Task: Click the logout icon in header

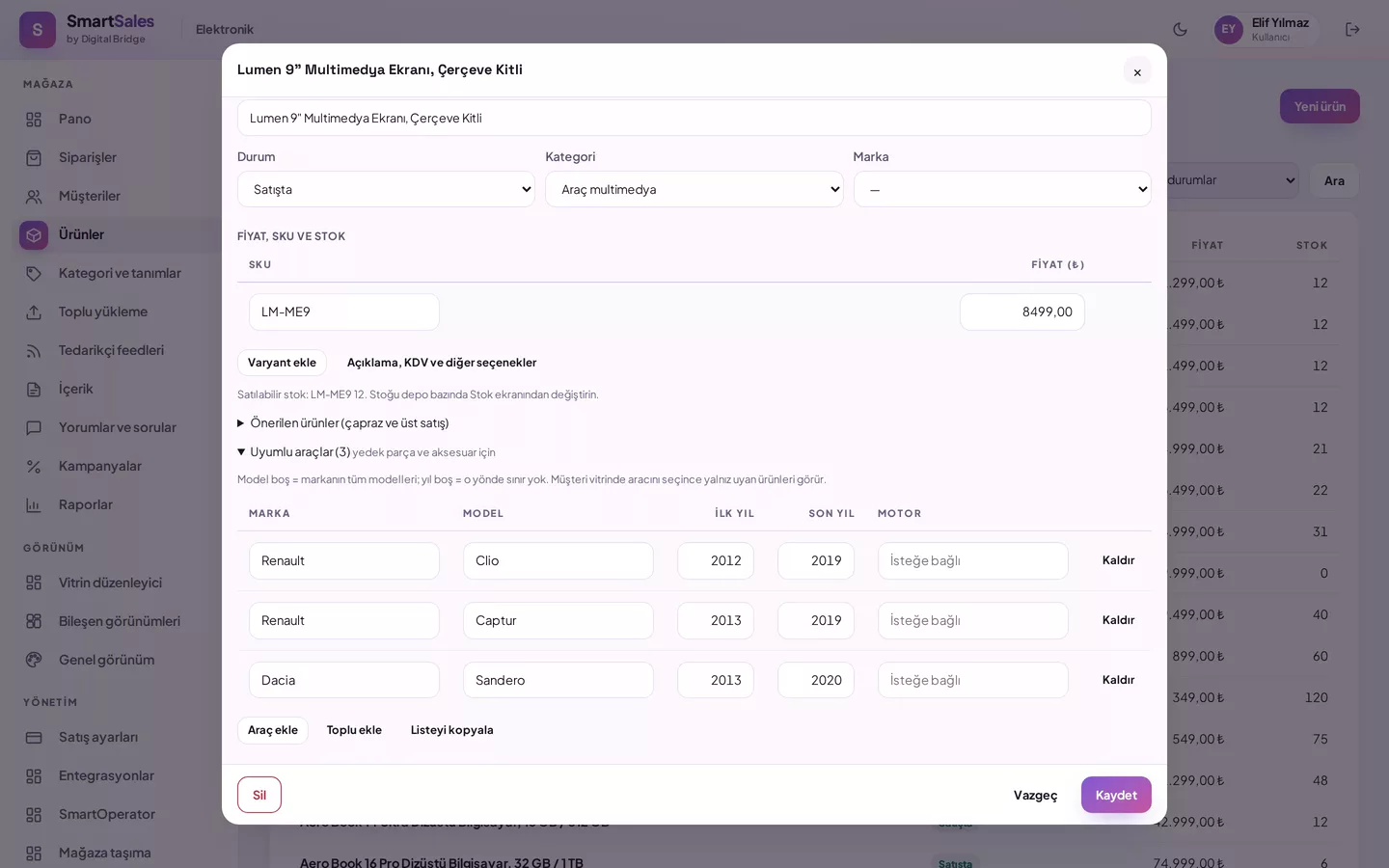Action: point(1352,29)
